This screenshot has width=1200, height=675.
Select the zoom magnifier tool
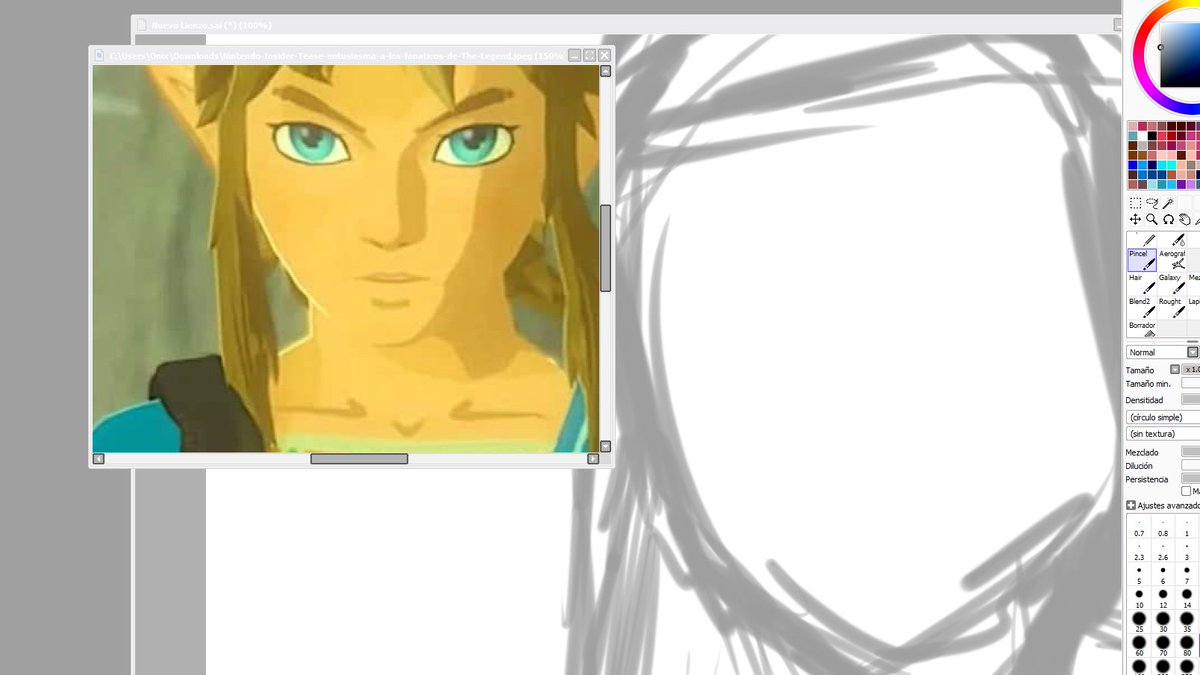(1152, 220)
